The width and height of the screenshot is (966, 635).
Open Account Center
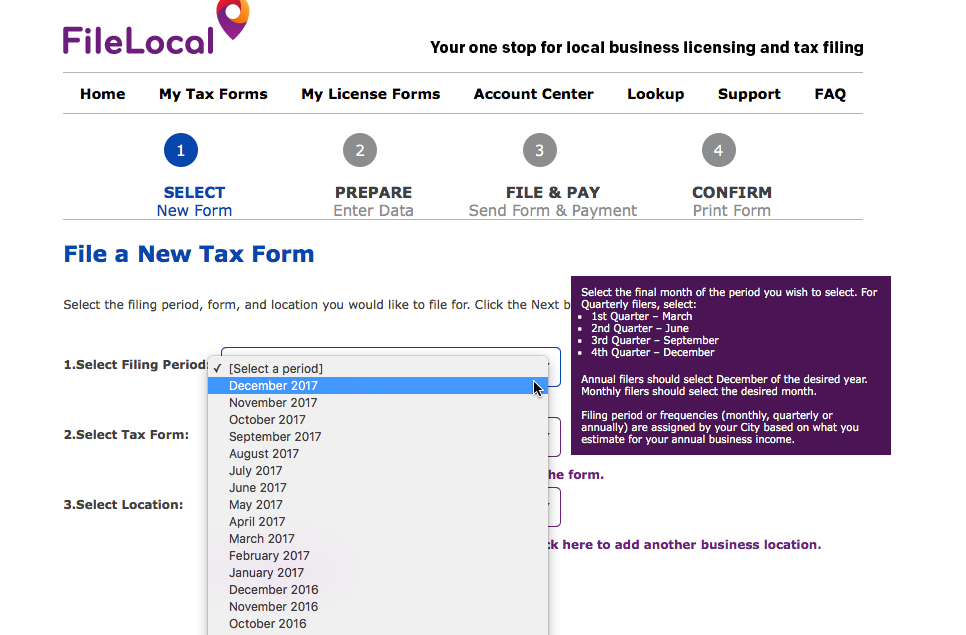click(x=533, y=94)
